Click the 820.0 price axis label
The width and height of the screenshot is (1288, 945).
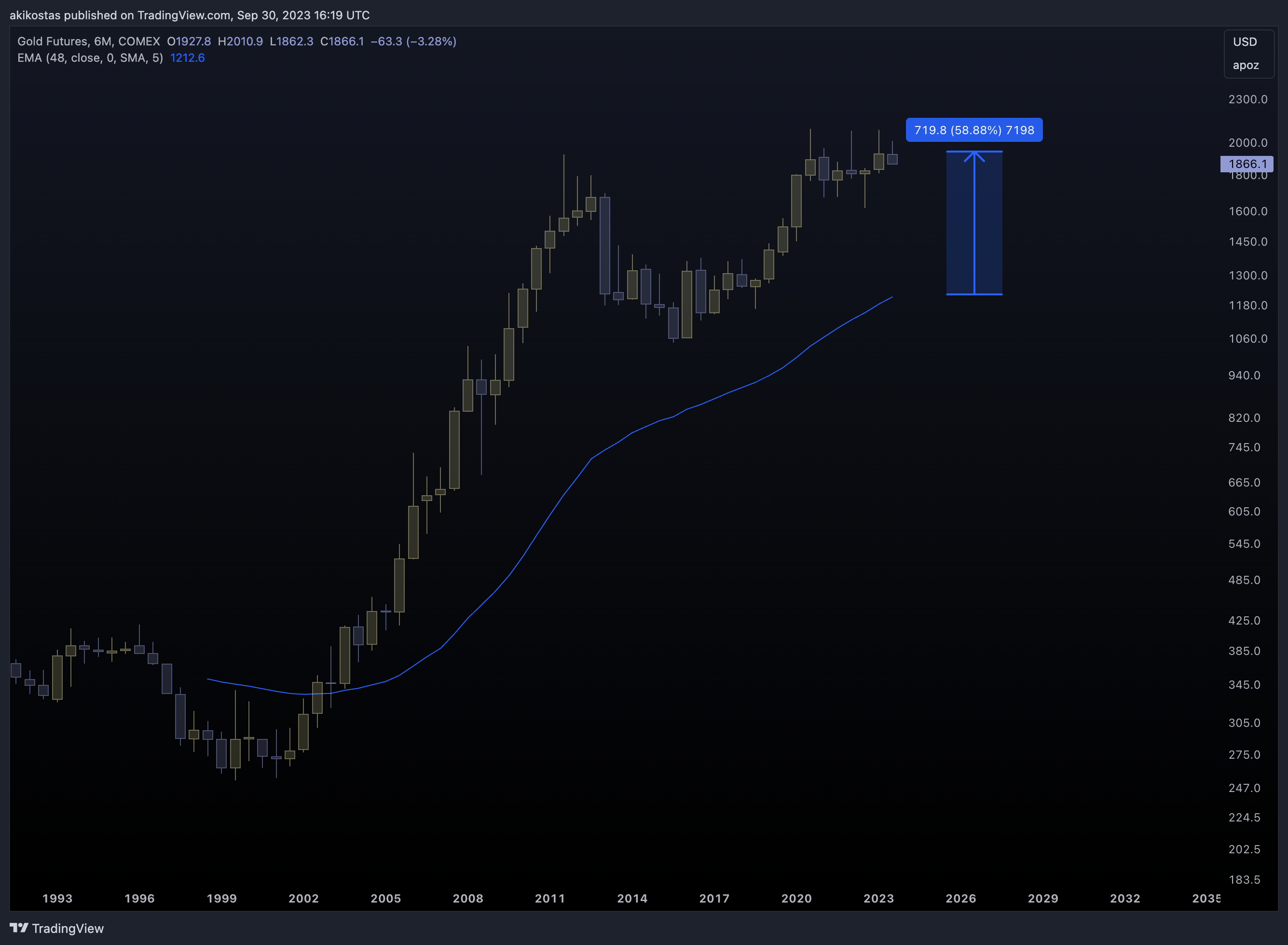tap(1245, 417)
